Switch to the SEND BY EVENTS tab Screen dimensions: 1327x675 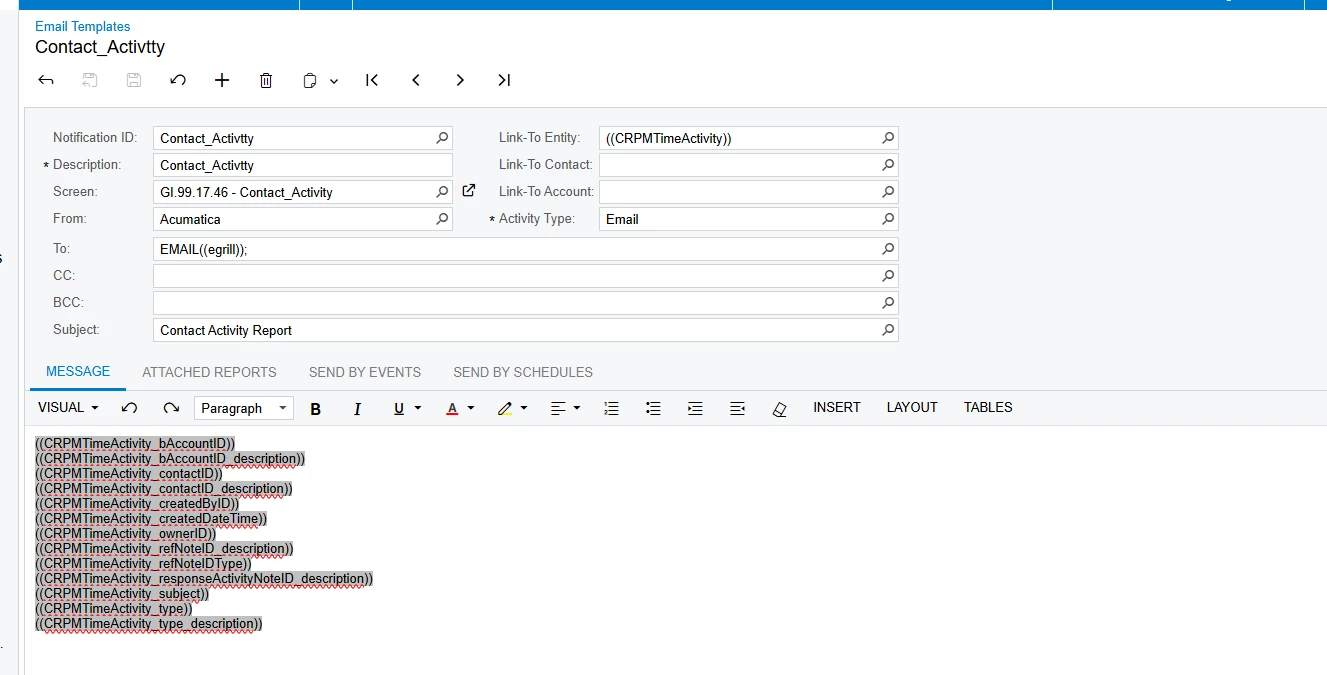click(x=365, y=372)
